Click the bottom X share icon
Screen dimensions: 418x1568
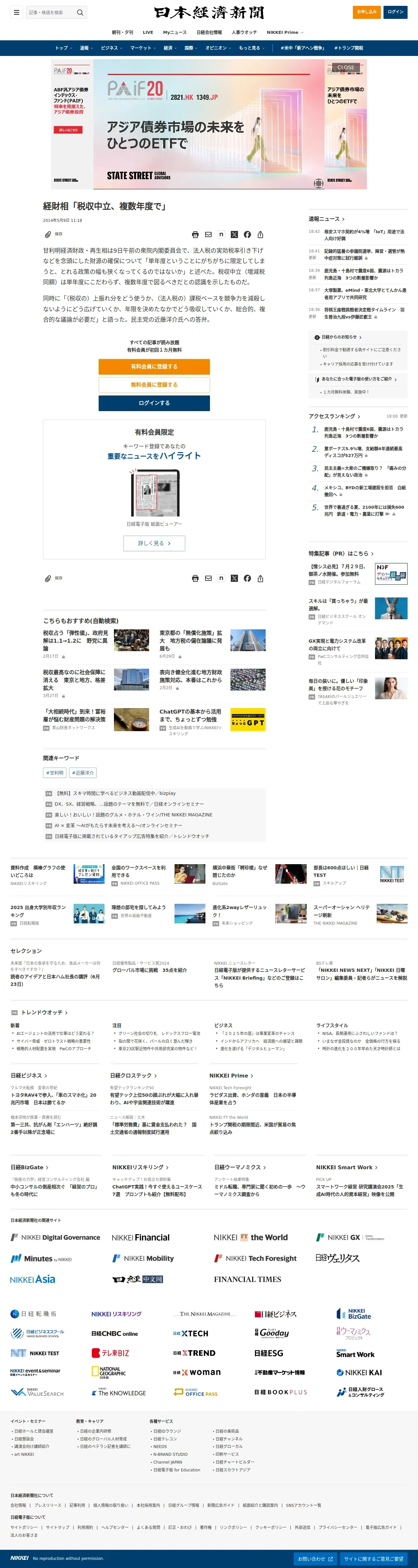tap(234, 578)
